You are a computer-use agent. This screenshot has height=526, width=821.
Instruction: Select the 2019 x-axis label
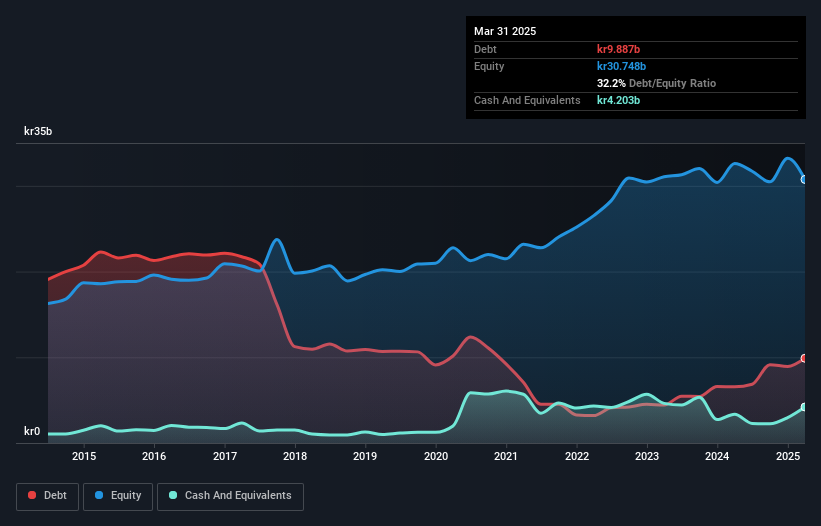(x=365, y=456)
